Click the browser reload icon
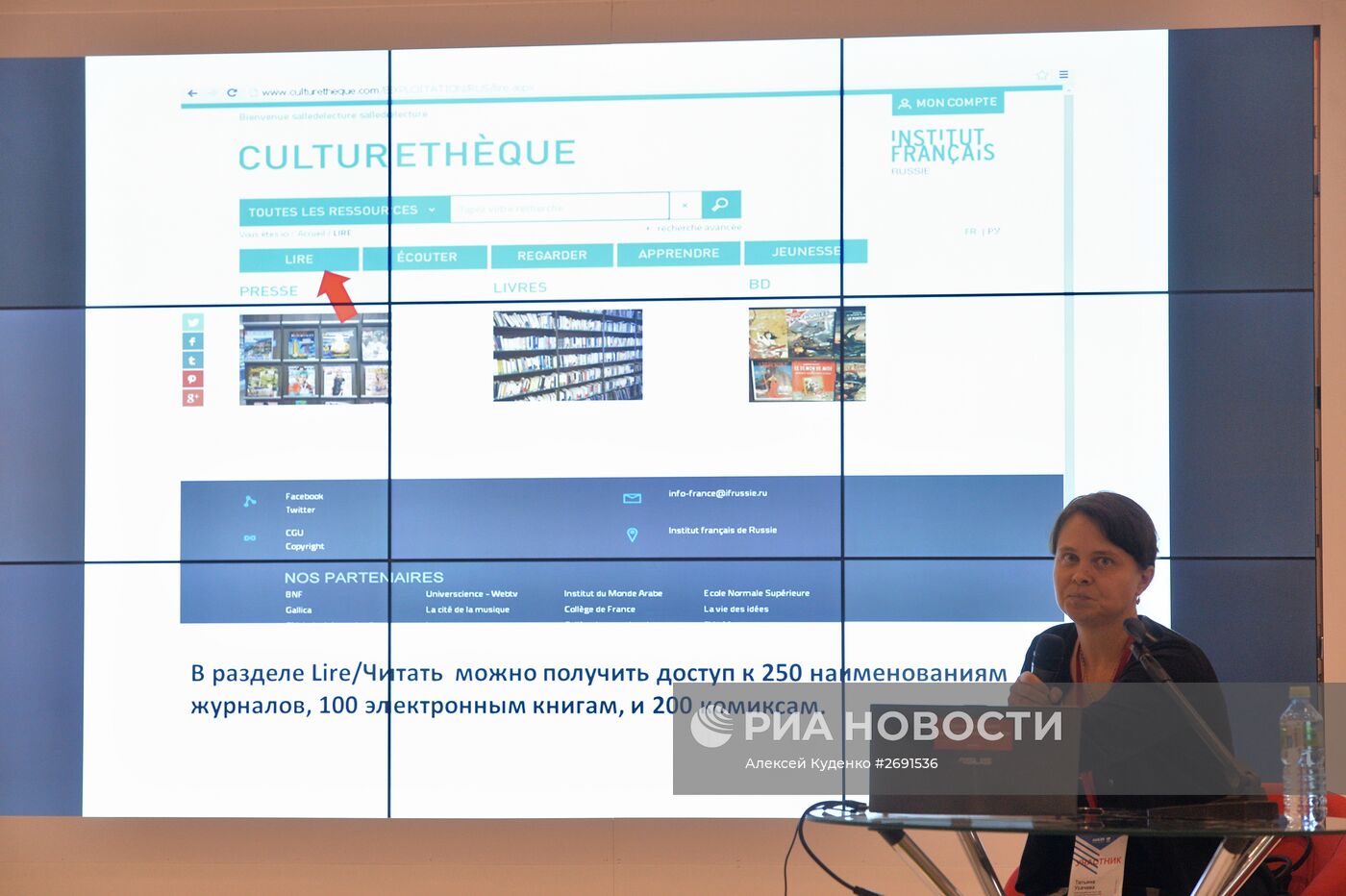The image size is (1346, 896). click(x=232, y=93)
